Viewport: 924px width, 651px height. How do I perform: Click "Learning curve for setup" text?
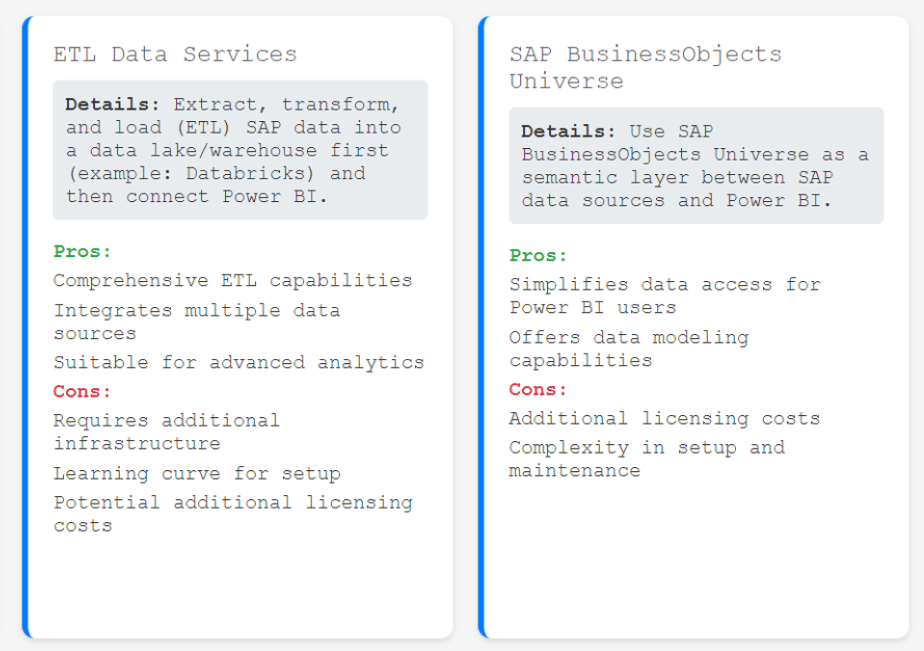196,473
